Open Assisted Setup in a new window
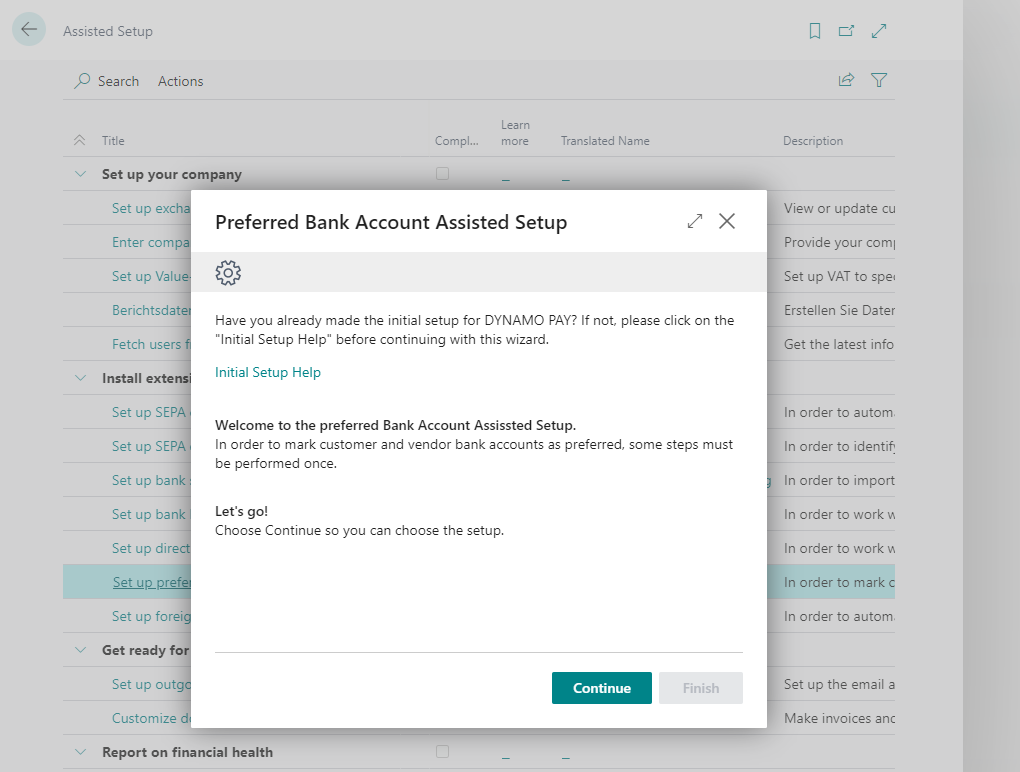The width and height of the screenshot is (1020, 772). [846, 31]
